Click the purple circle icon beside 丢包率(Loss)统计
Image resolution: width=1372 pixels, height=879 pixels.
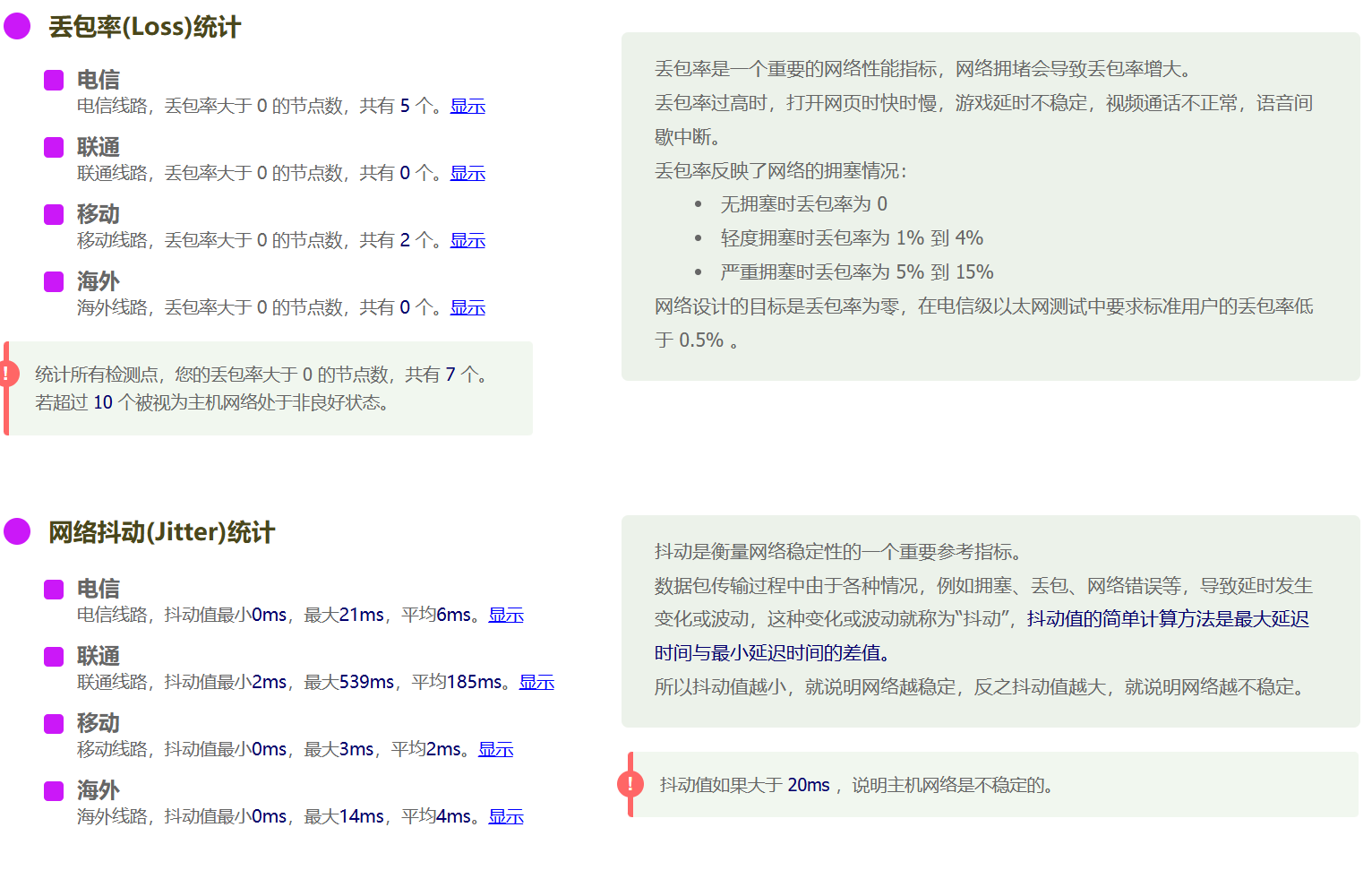[x=15, y=27]
